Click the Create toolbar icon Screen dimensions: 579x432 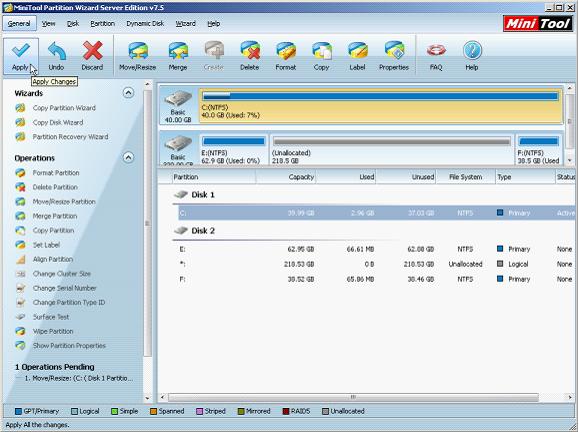tap(214, 51)
